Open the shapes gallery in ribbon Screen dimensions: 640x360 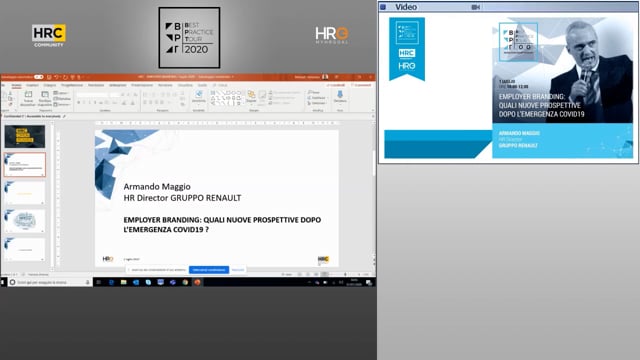[x=226, y=98]
